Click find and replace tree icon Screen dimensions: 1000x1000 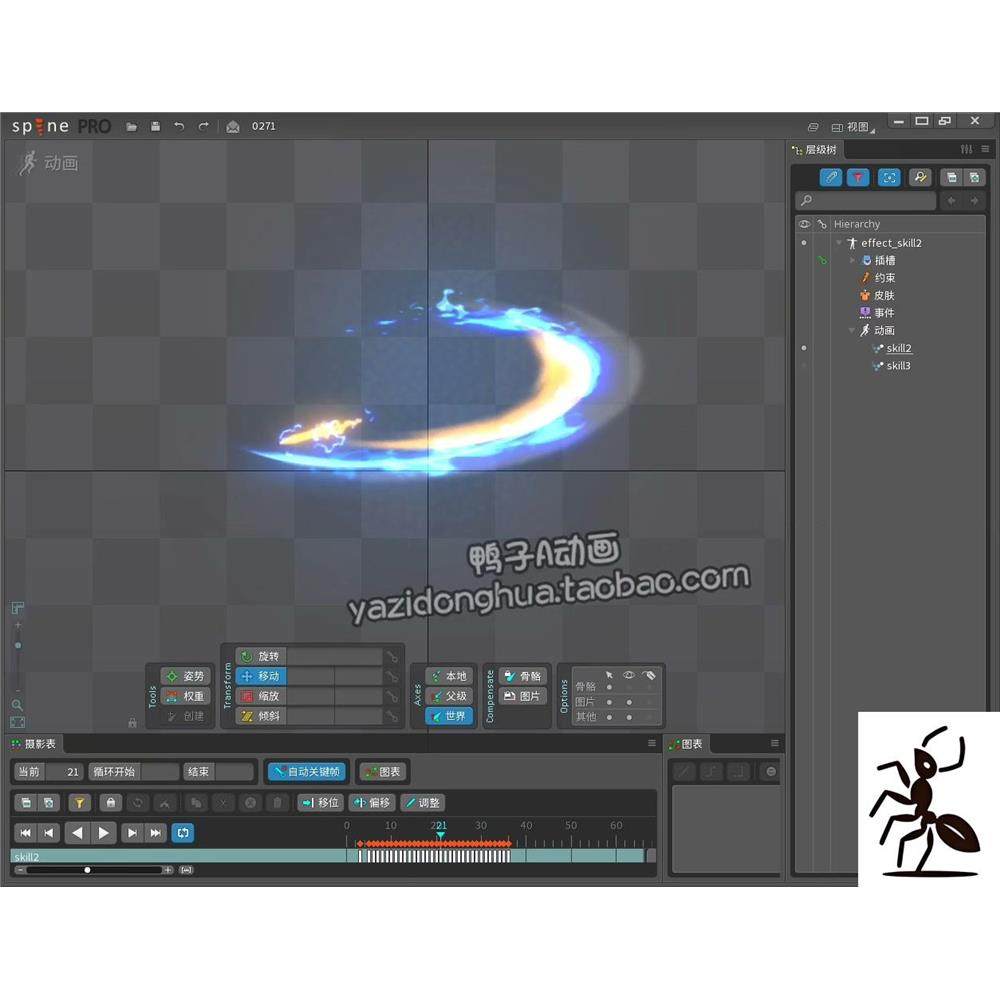click(x=920, y=177)
